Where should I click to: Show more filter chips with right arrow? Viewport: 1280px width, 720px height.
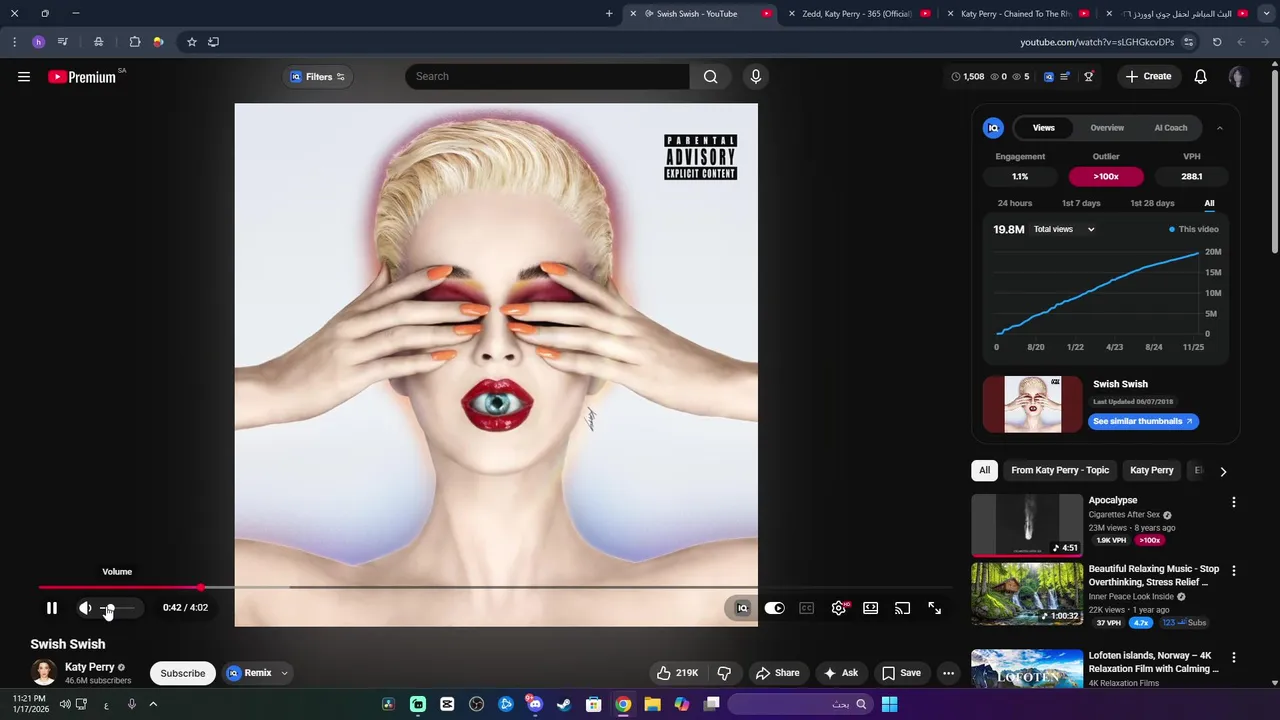[x=1222, y=471]
